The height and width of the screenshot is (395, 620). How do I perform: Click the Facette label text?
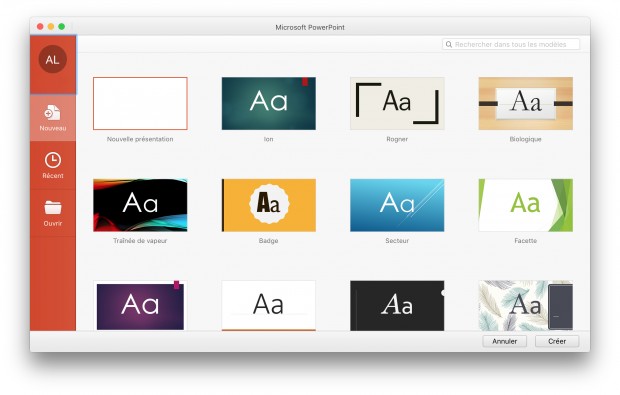coord(525,240)
